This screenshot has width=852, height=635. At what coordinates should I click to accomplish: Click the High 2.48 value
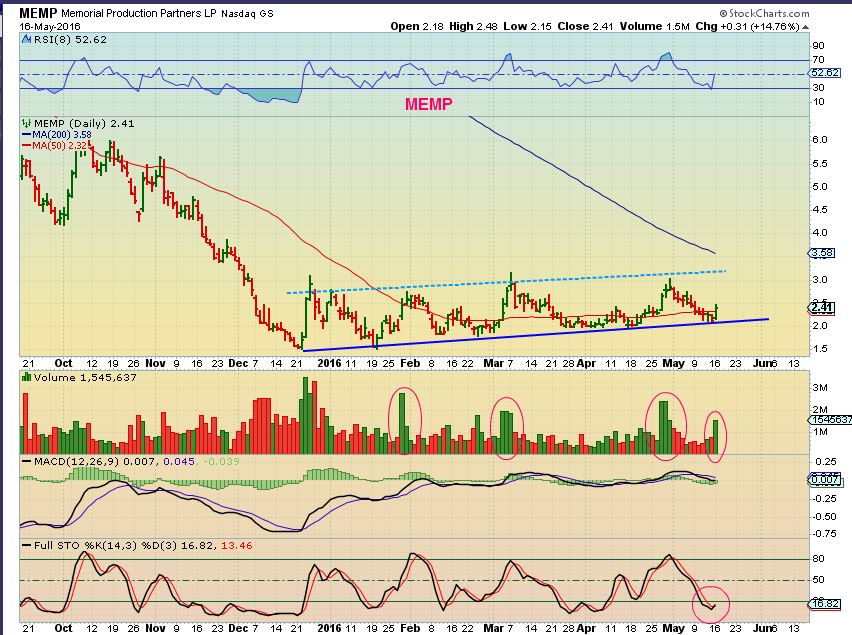click(x=473, y=26)
